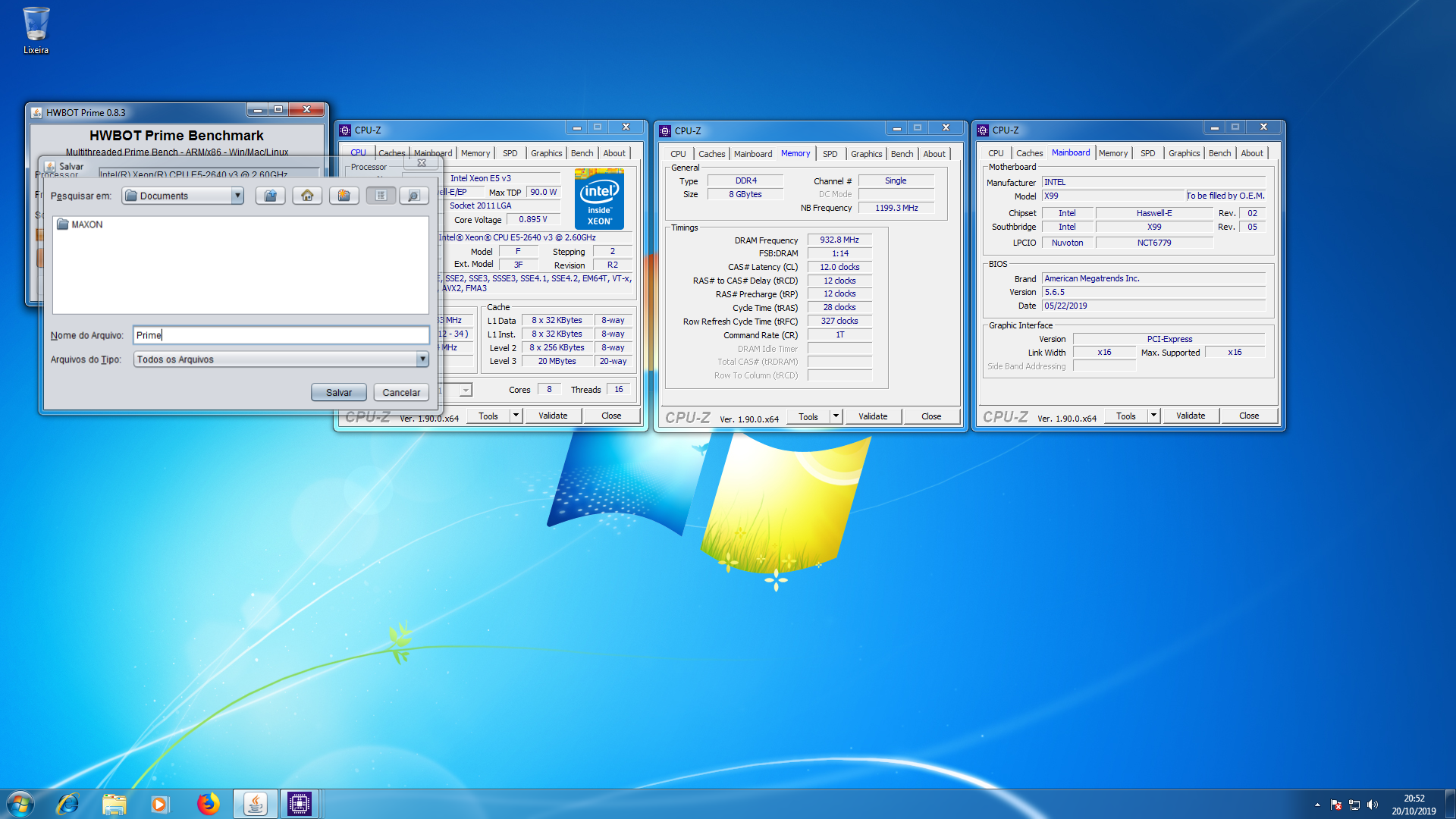Click Show desktop strip at taskbar end

(1450, 804)
